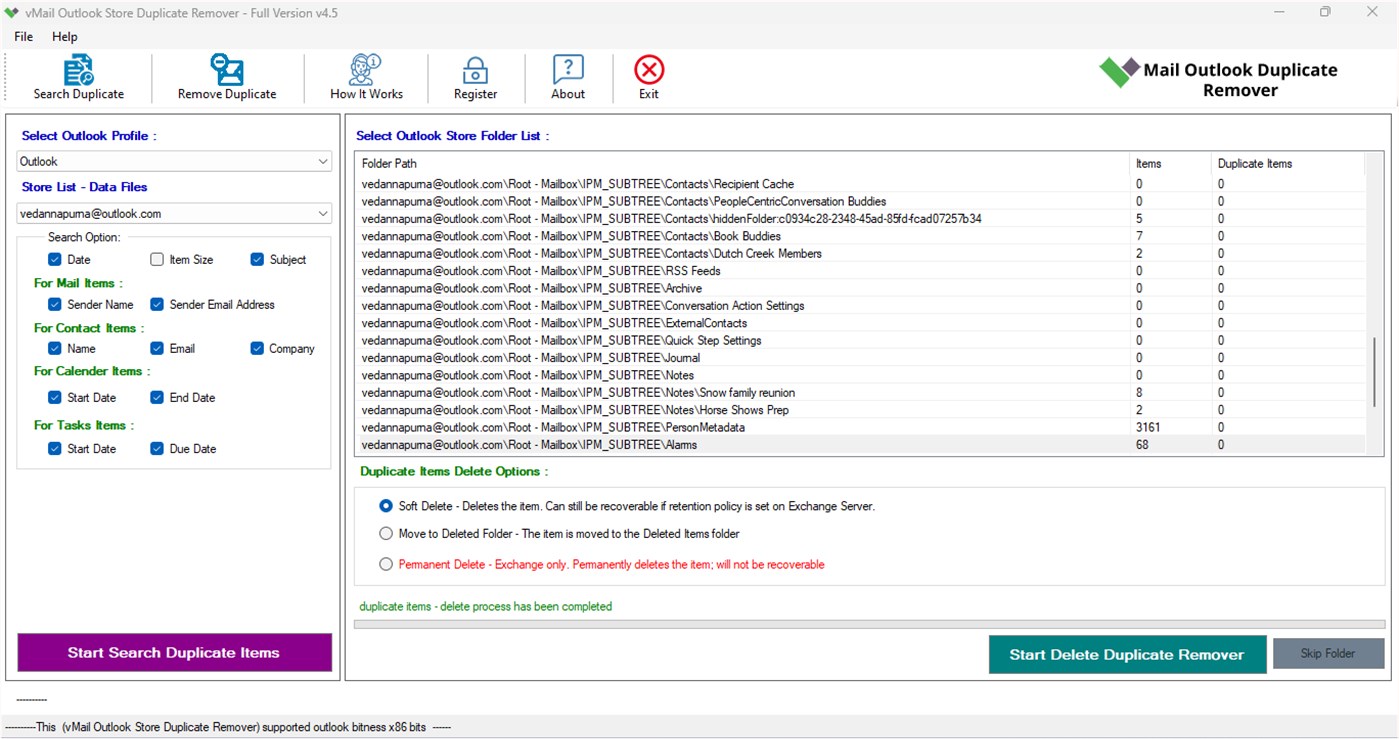This screenshot has height=739, width=1399.
Task: Click the How It Works icon
Action: (365, 77)
